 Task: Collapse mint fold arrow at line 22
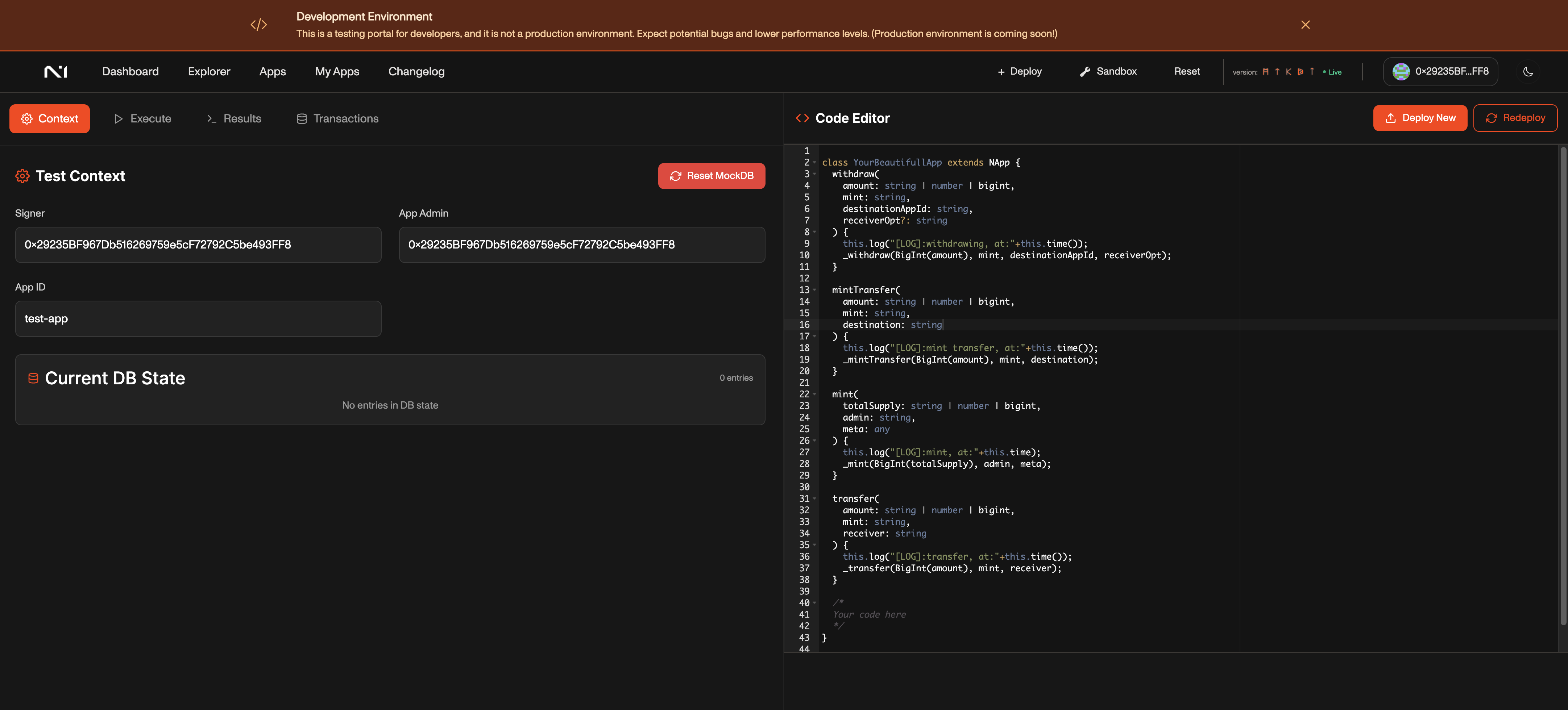[x=814, y=394]
